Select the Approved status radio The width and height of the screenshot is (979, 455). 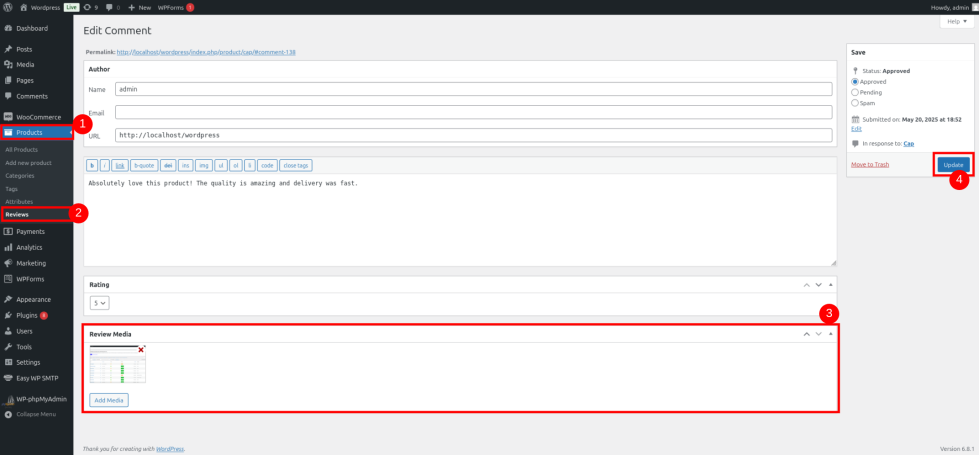(x=855, y=82)
